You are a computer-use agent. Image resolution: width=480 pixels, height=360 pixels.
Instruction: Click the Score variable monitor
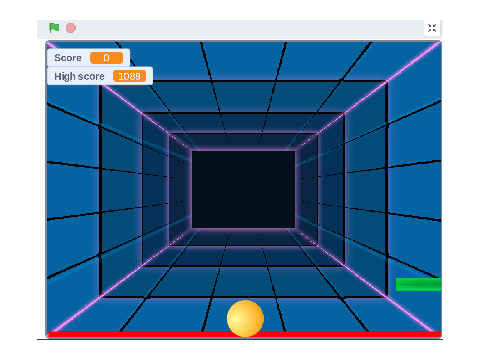click(88, 58)
